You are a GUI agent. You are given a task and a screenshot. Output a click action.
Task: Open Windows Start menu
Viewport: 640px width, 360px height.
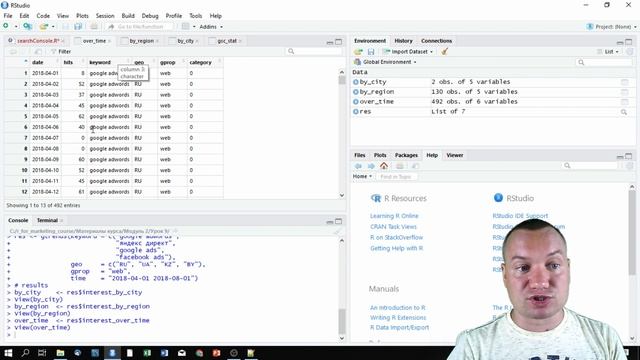coord(8,353)
